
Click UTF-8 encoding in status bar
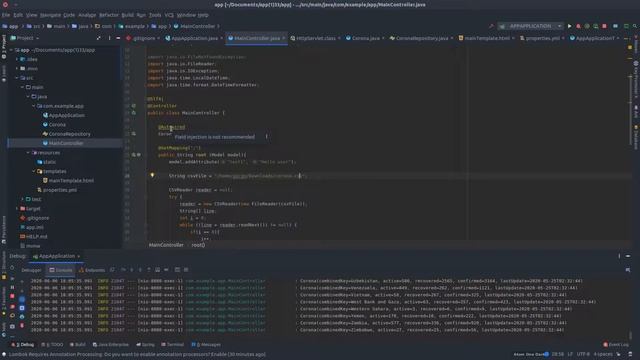tap(583, 354)
